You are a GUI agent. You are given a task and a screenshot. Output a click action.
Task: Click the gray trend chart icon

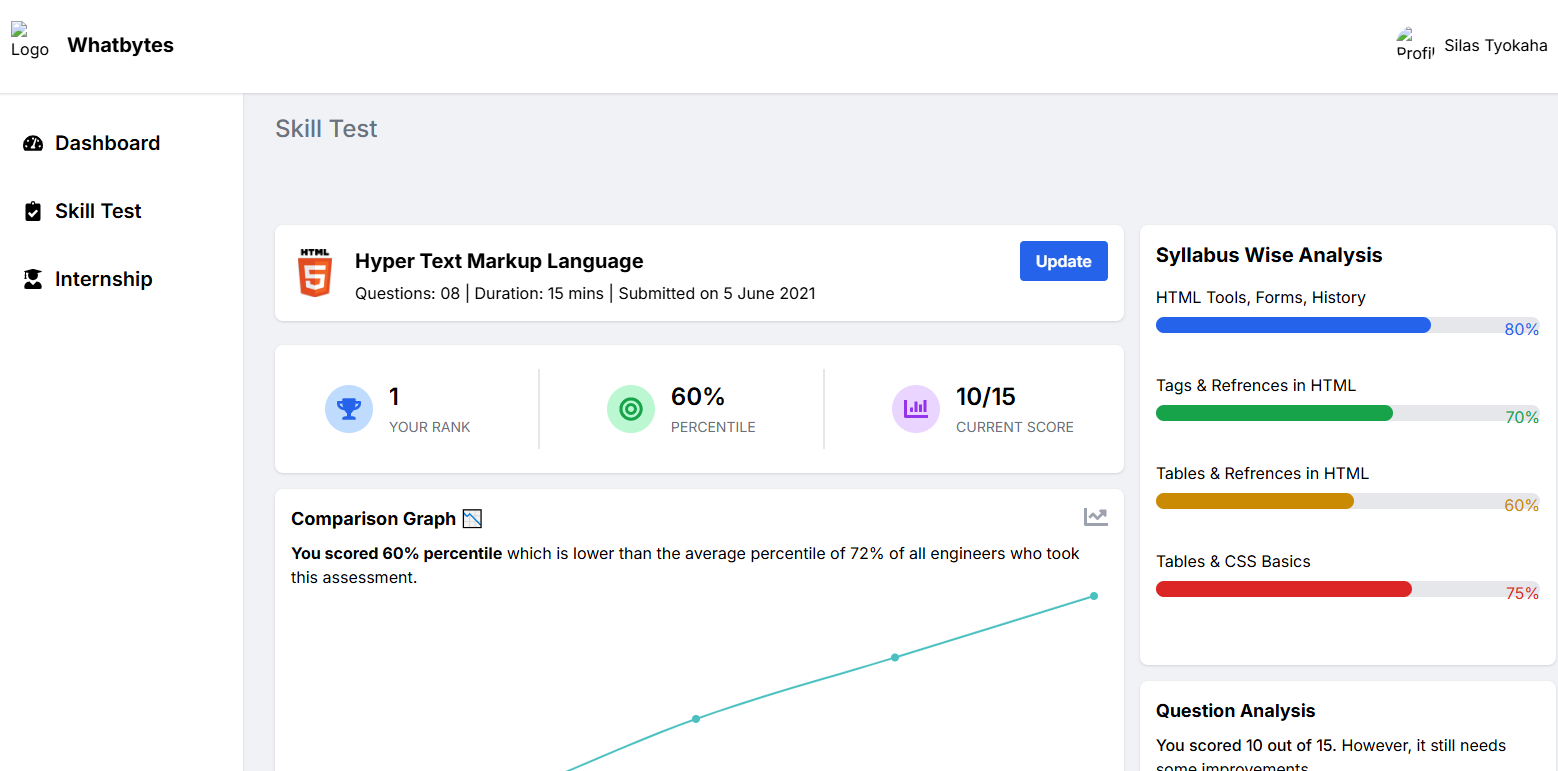[1096, 517]
